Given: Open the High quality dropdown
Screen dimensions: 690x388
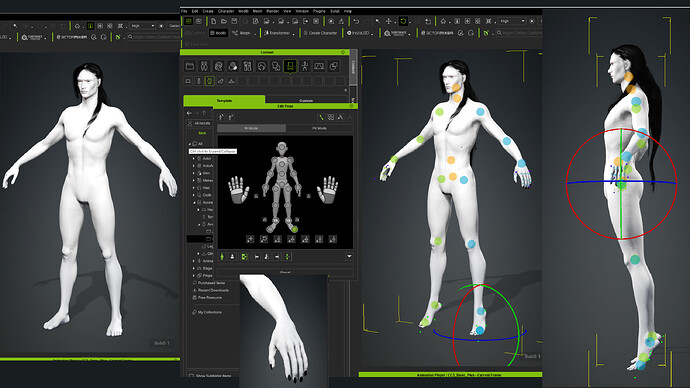Looking at the screenshot, I should point(512,21).
